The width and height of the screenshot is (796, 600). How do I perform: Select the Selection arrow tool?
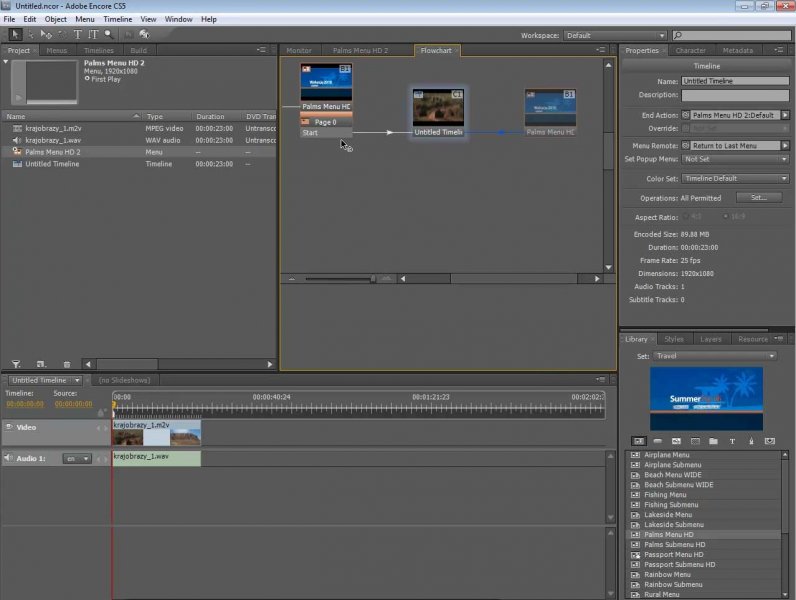coord(13,34)
